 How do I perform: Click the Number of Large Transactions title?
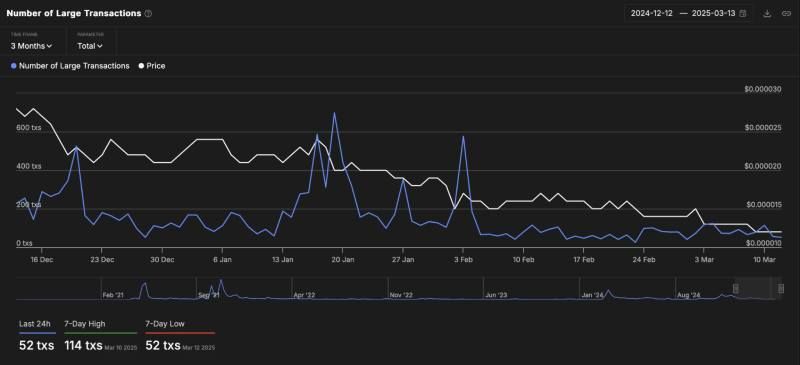coord(73,13)
